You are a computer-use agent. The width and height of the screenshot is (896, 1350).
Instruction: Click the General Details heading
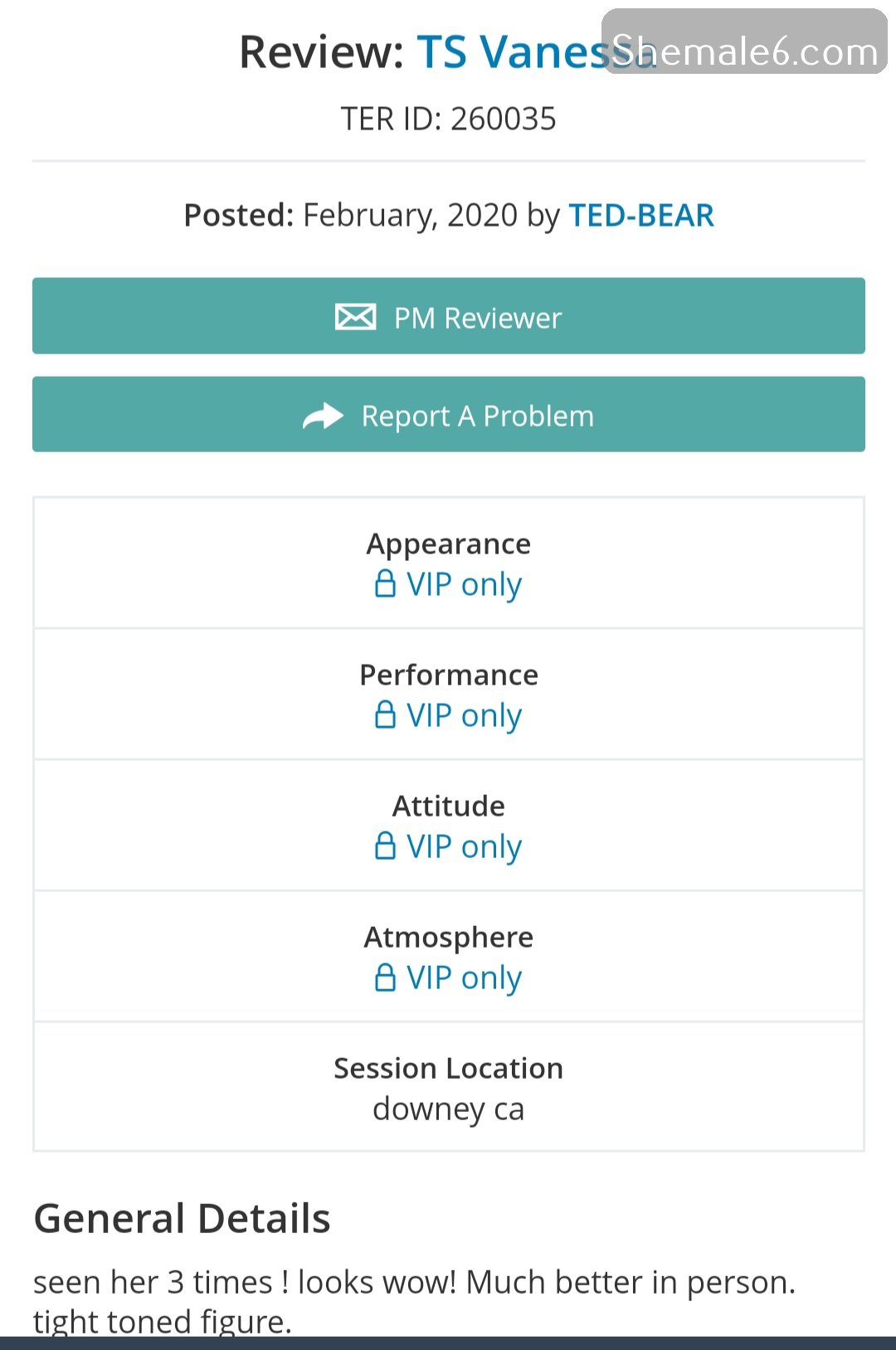coord(183,1218)
